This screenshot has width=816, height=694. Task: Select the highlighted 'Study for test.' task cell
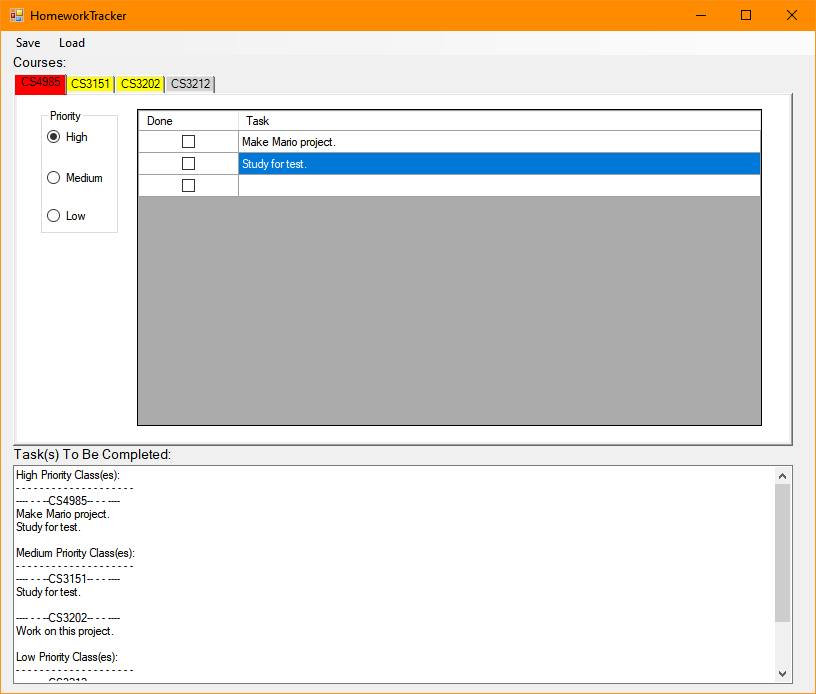pyautogui.click(x=499, y=164)
